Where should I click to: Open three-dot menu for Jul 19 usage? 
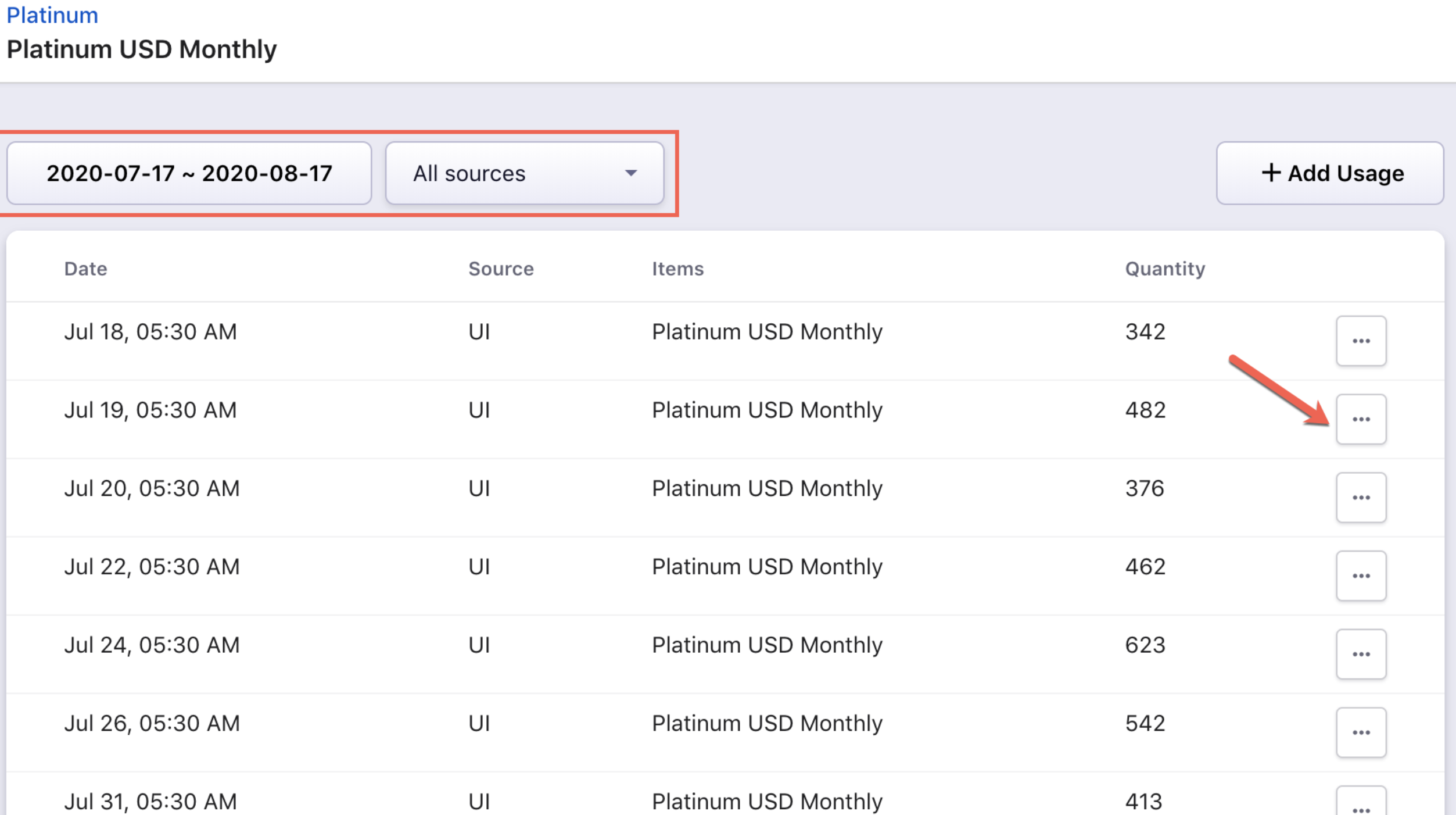coord(1361,419)
